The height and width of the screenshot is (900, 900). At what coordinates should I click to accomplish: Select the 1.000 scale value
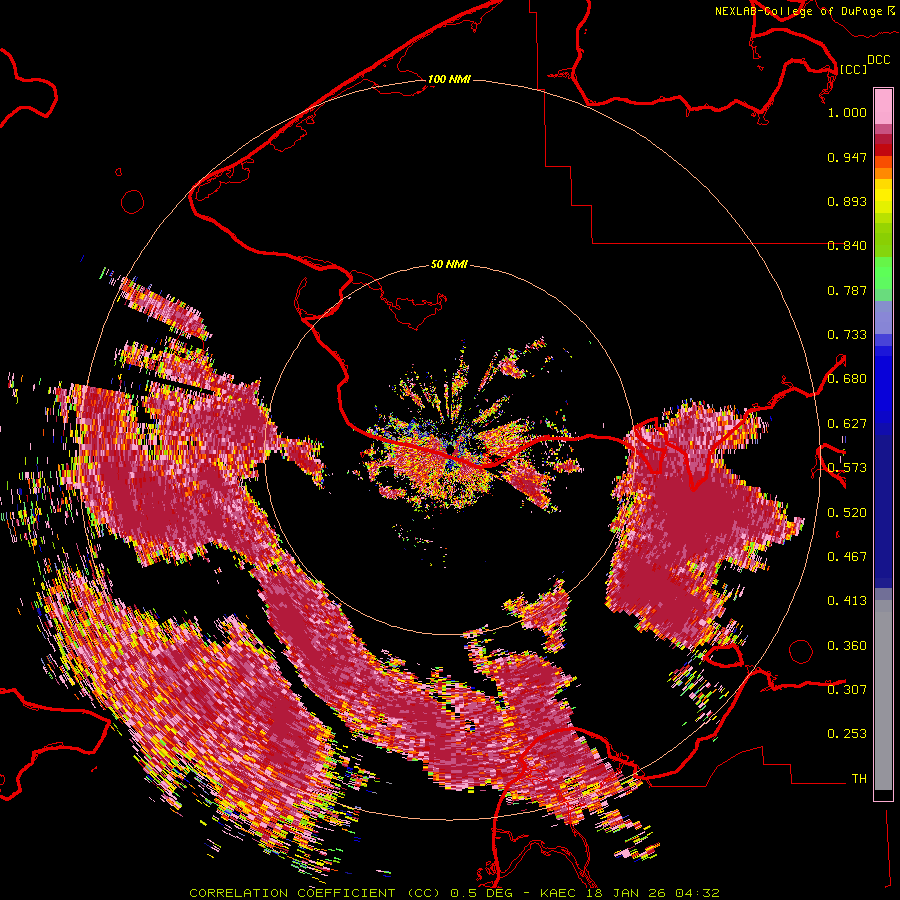tap(847, 112)
